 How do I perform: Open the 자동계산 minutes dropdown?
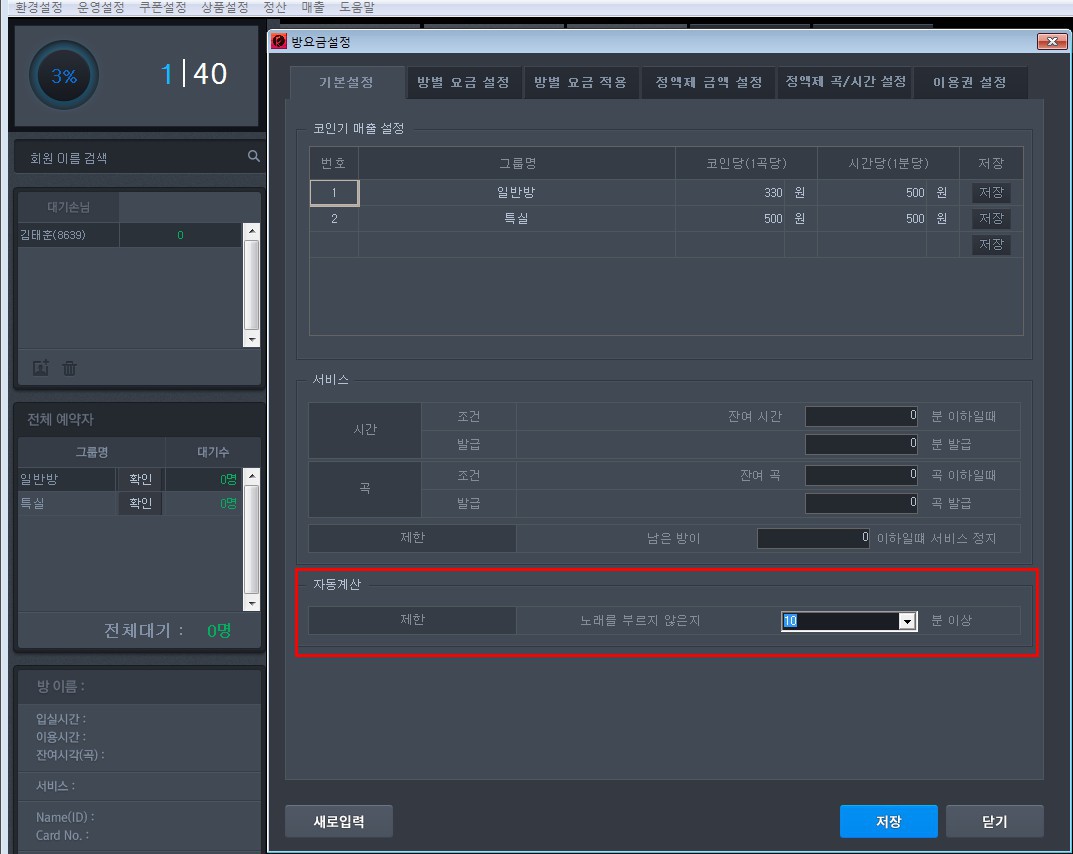click(x=906, y=621)
